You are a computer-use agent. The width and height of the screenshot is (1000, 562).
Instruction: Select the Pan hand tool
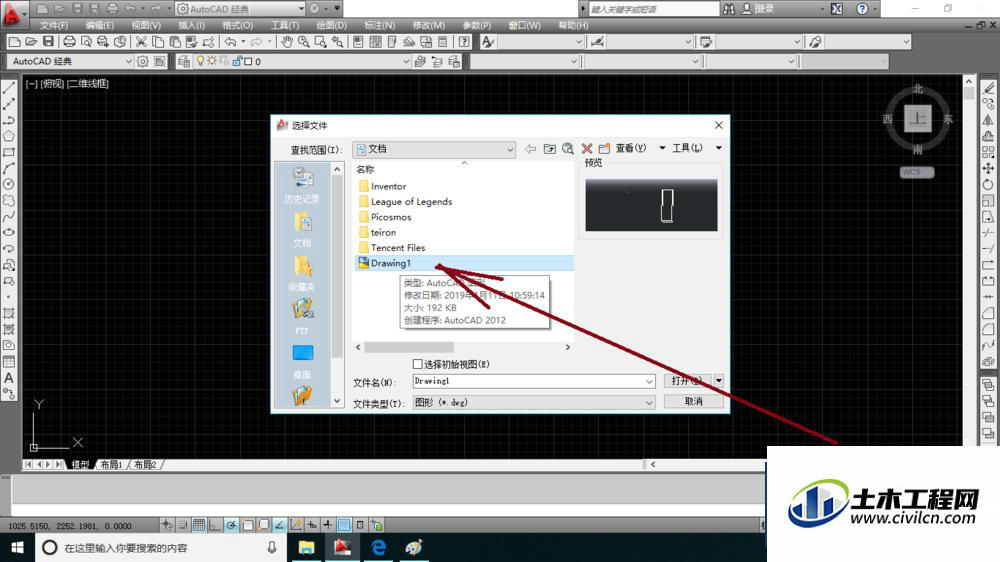[287, 42]
